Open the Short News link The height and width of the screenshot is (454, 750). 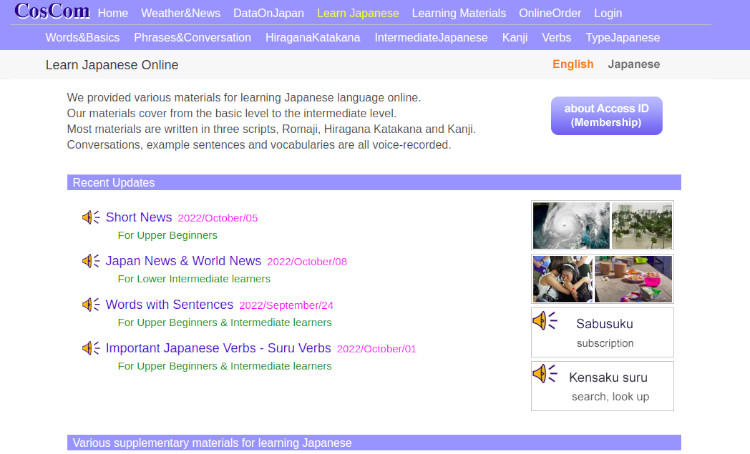(139, 217)
